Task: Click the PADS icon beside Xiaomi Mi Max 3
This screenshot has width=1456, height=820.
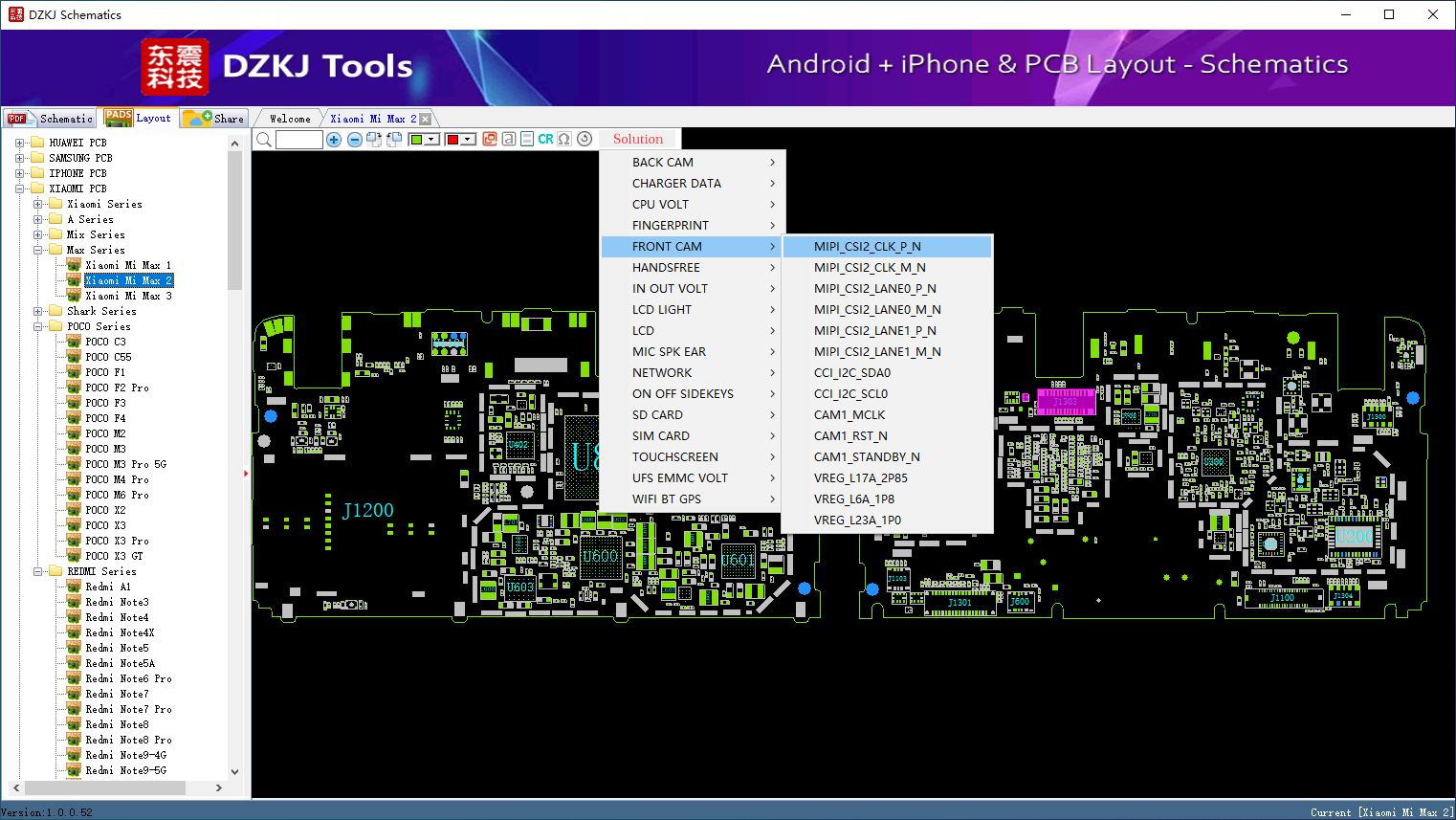Action: 74,296
